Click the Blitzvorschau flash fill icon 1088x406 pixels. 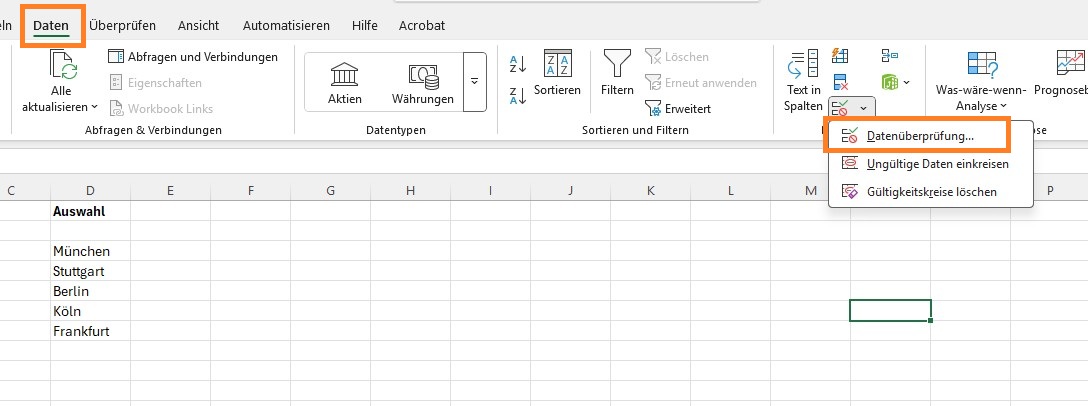tap(841, 56)
